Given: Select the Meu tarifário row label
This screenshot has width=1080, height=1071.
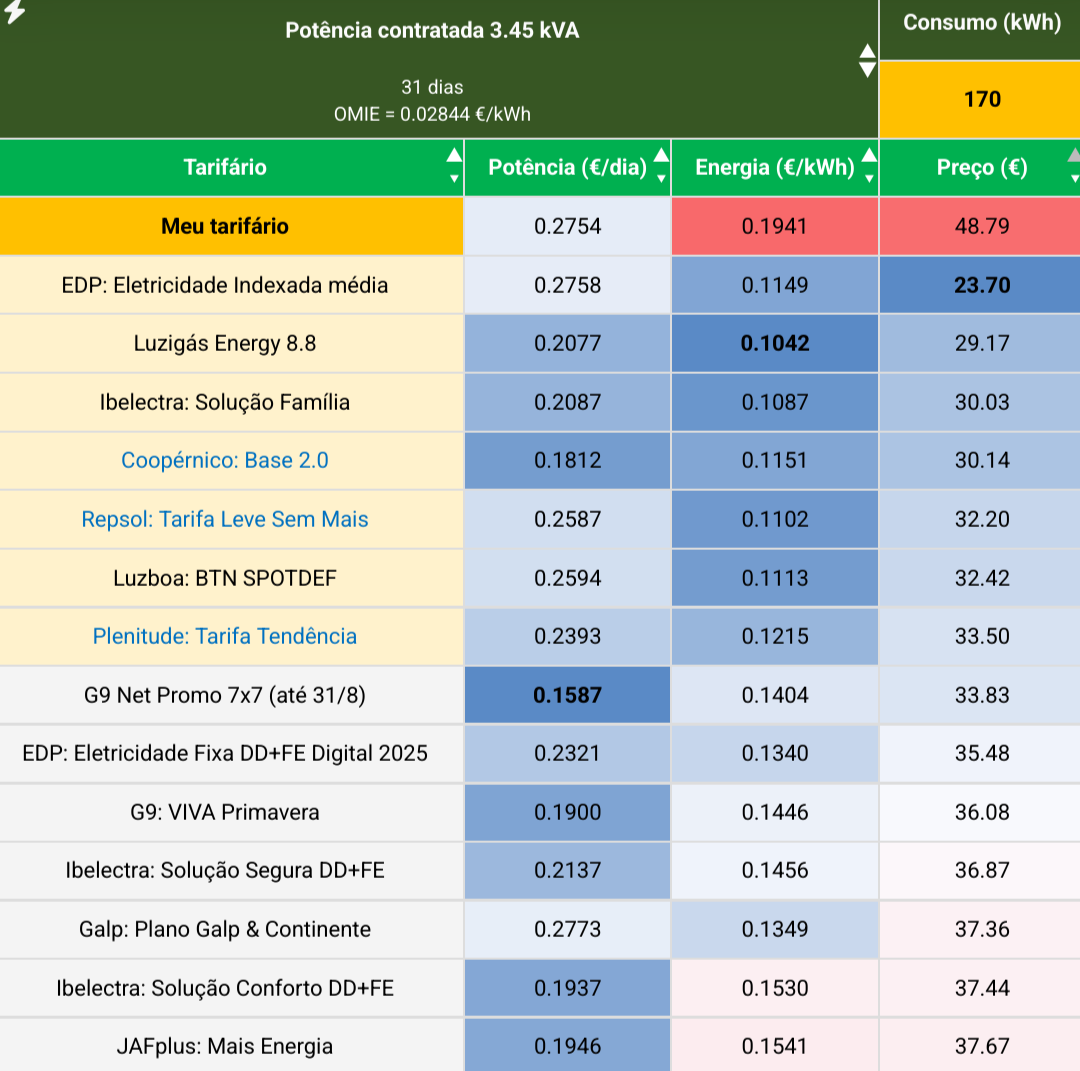Looking at the screenshot, I should (225, 226).
